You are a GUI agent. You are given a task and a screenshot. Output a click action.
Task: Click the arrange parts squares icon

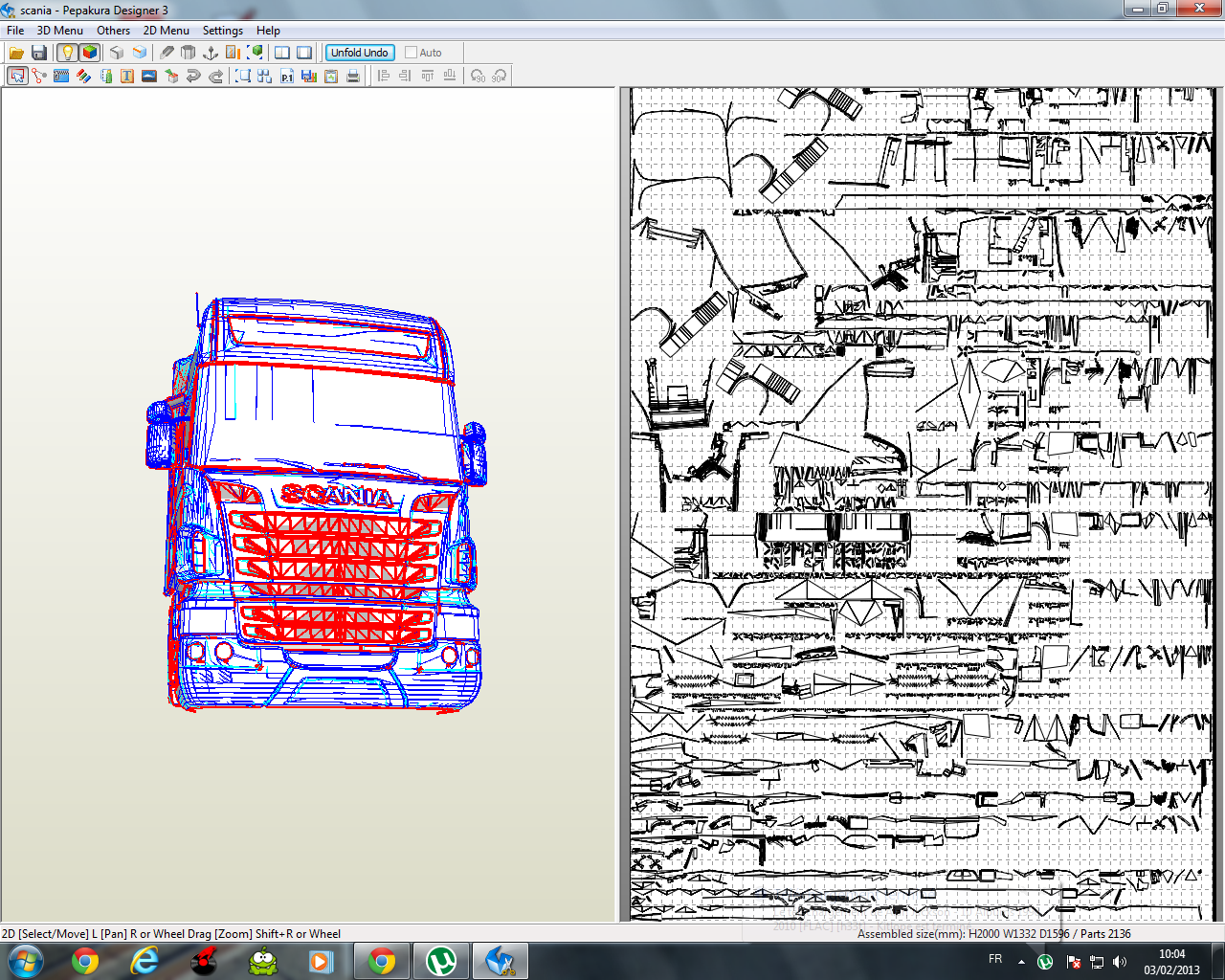coord(265,76)
